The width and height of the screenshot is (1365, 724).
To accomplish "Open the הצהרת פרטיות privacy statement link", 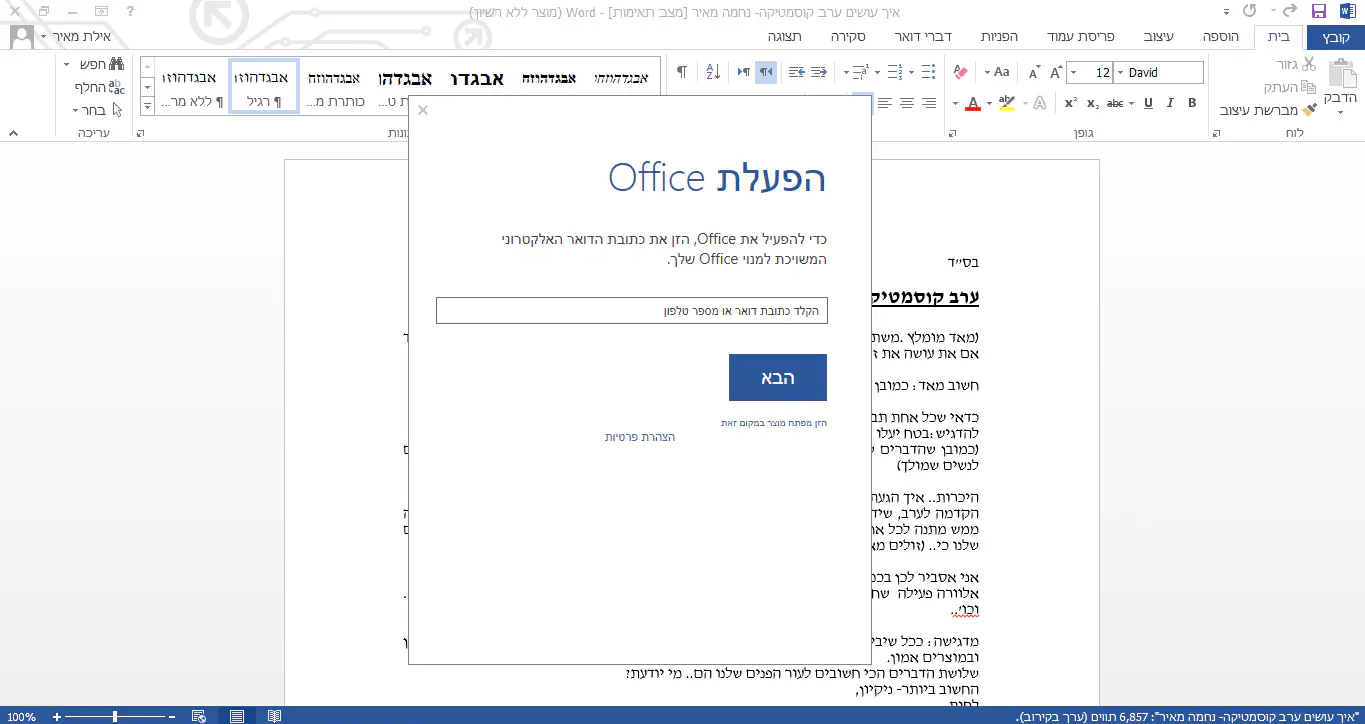I will [639, 437].
